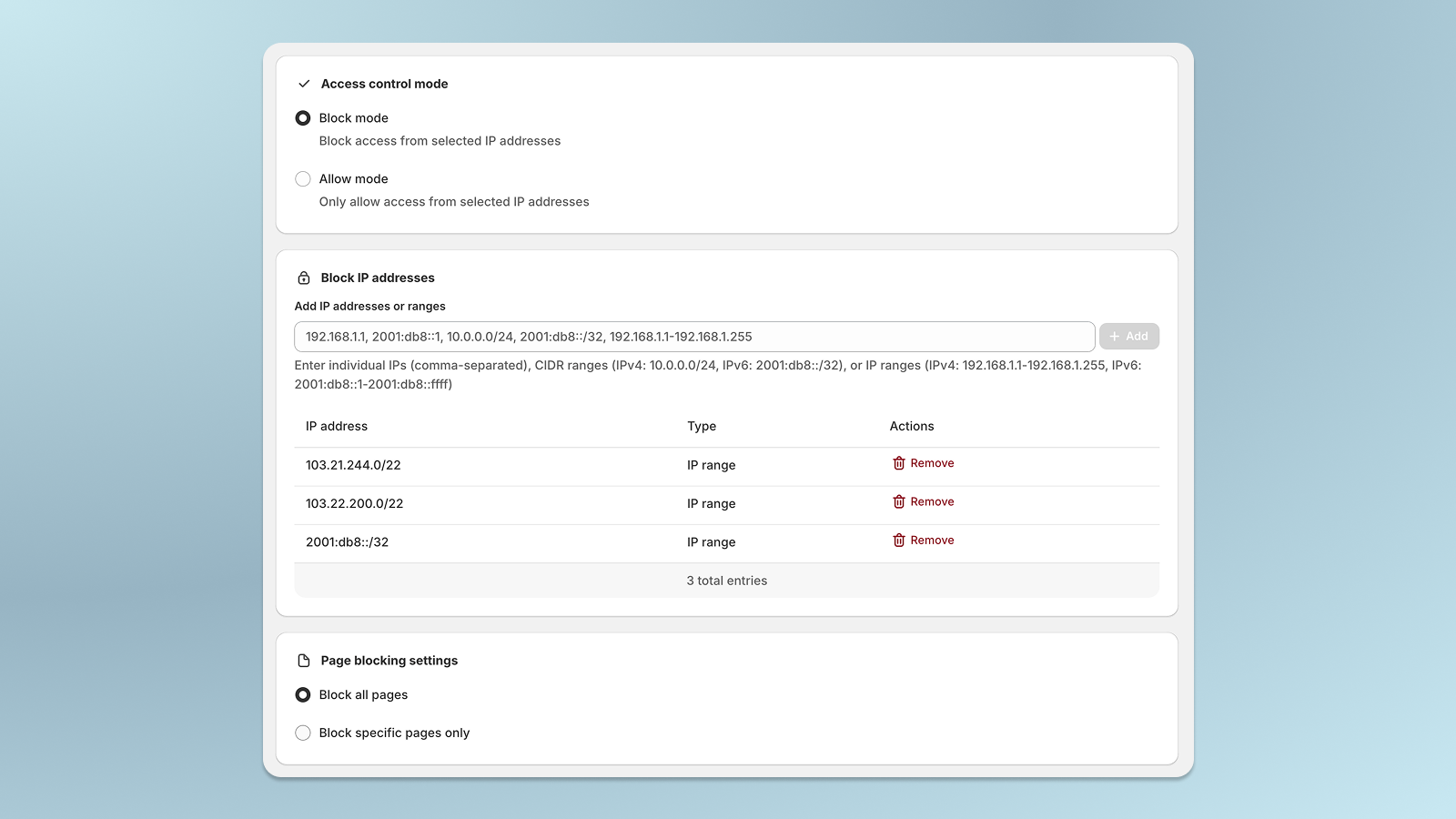Click Block access from selected IP addresses text

(440, 141)
